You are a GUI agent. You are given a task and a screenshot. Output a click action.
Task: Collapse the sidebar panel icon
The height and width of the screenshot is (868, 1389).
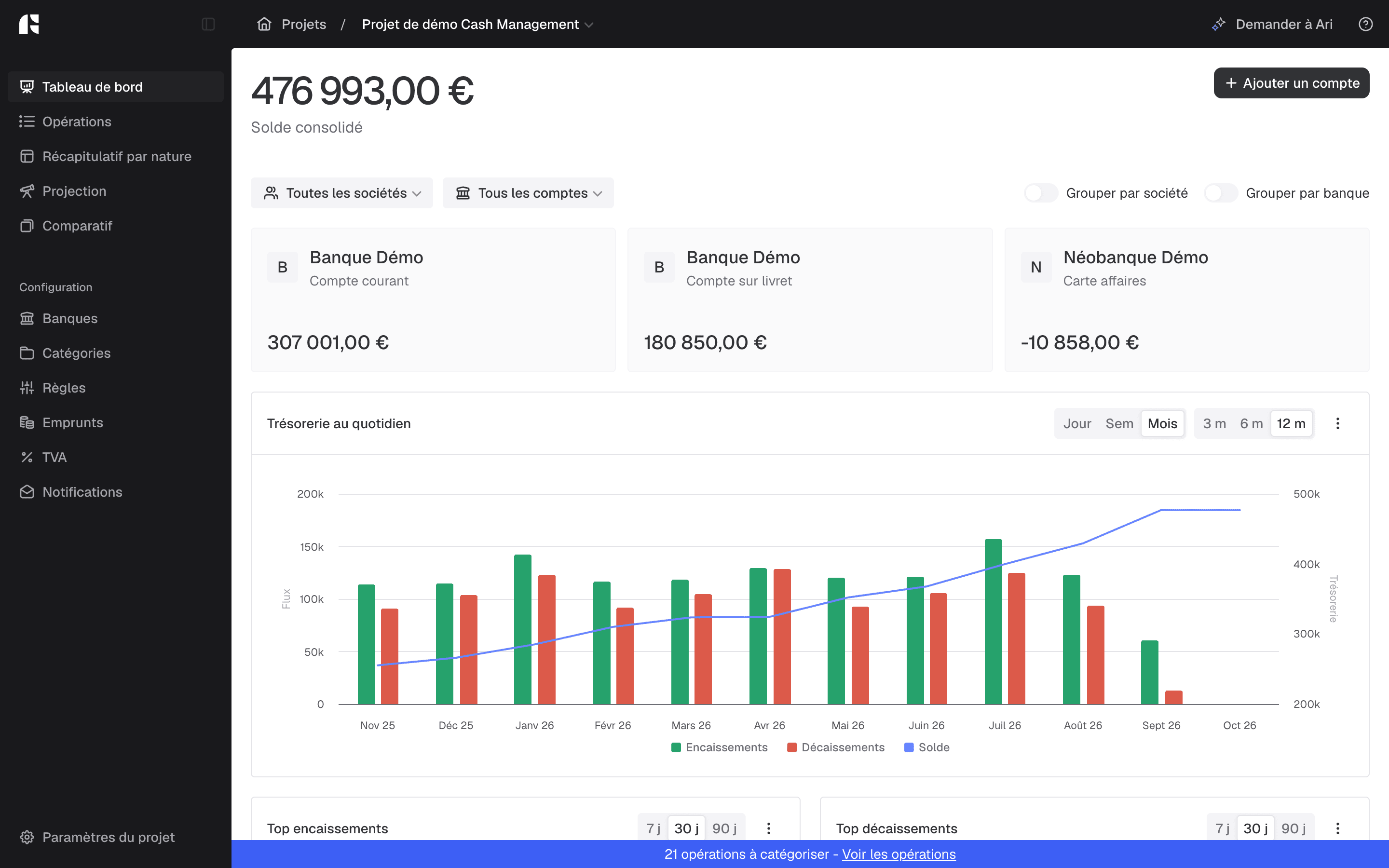208,24
